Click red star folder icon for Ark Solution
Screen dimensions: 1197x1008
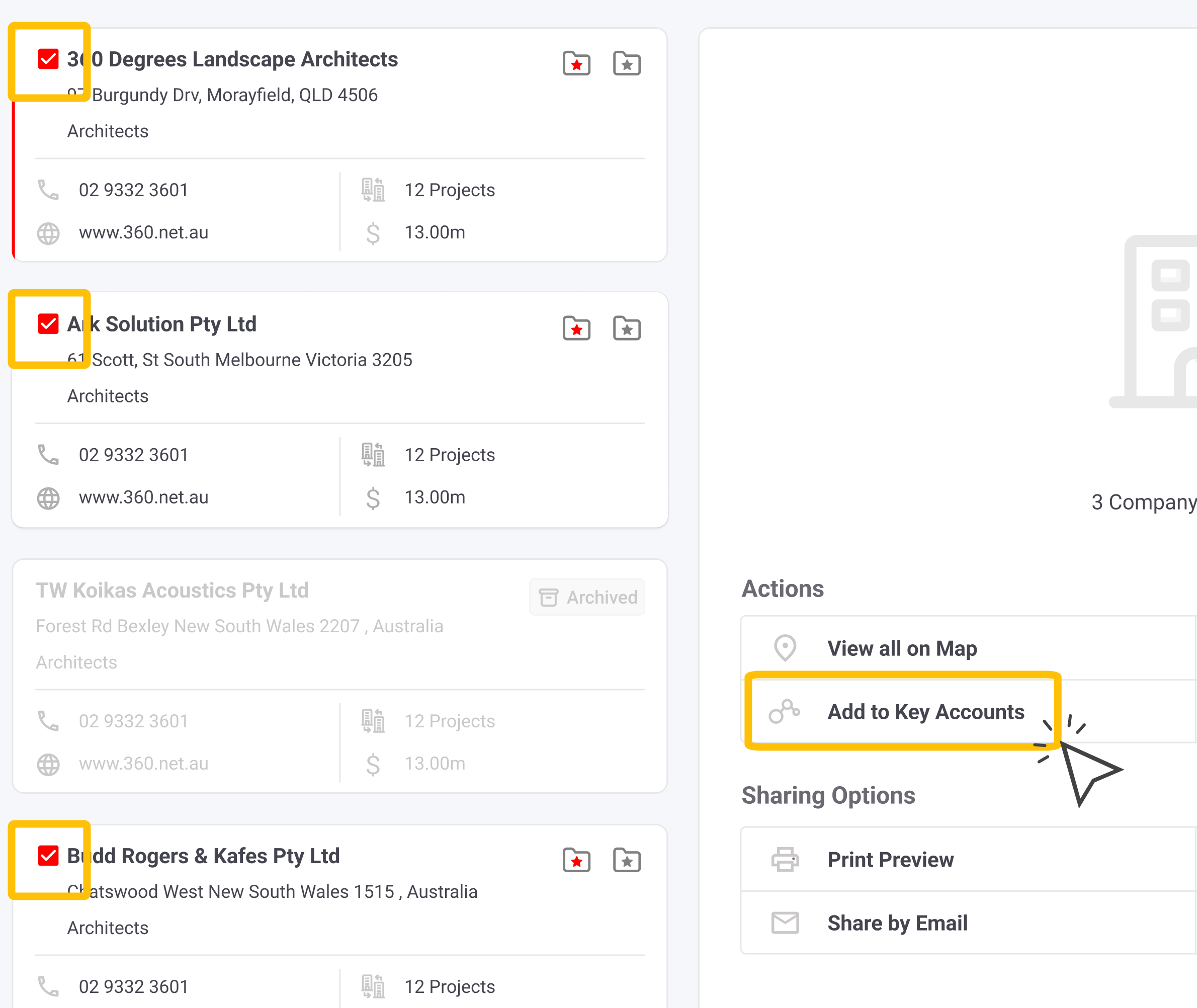576,328
